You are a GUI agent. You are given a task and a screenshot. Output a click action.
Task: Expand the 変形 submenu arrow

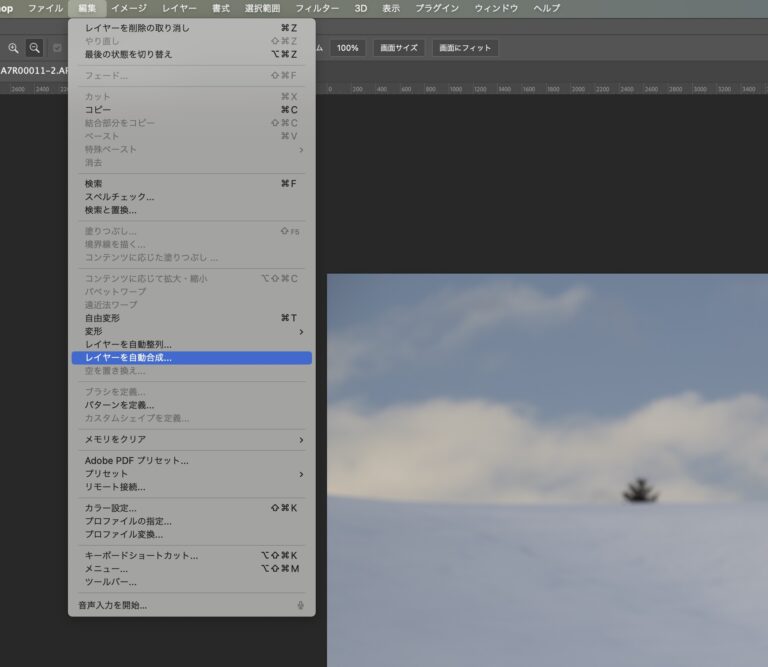pyautogui.click(x=300, y=331)
